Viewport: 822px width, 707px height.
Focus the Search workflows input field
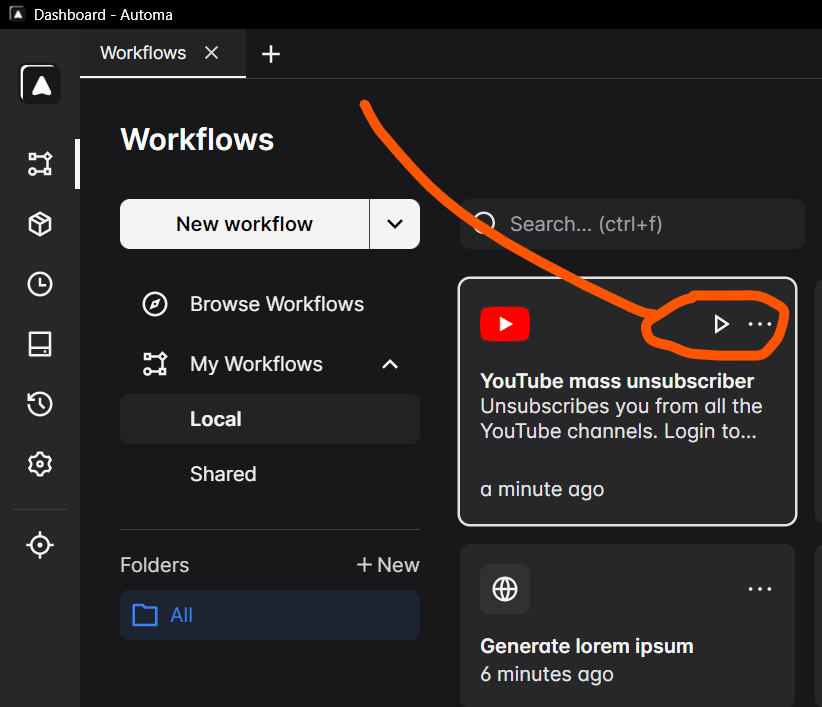[632, 224]
